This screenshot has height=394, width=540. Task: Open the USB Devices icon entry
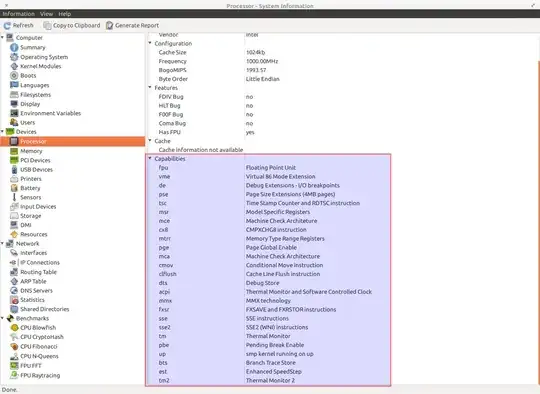coord(14,169)
